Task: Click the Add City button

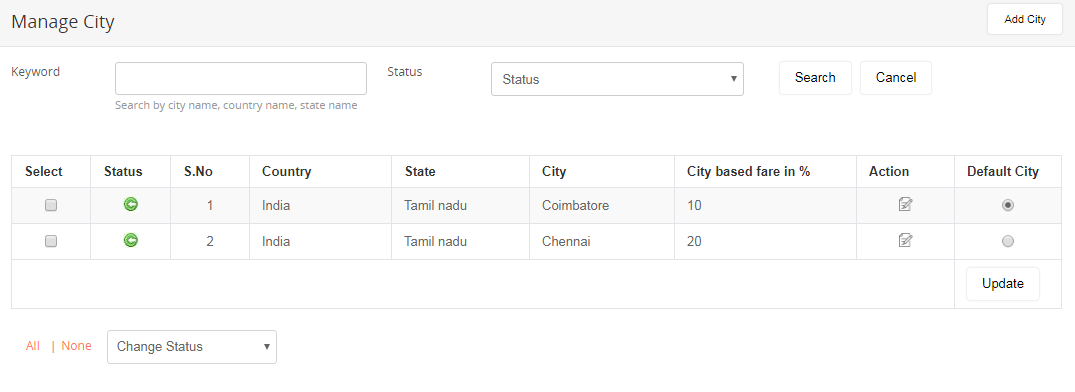Action: (x=1025, y=19)
